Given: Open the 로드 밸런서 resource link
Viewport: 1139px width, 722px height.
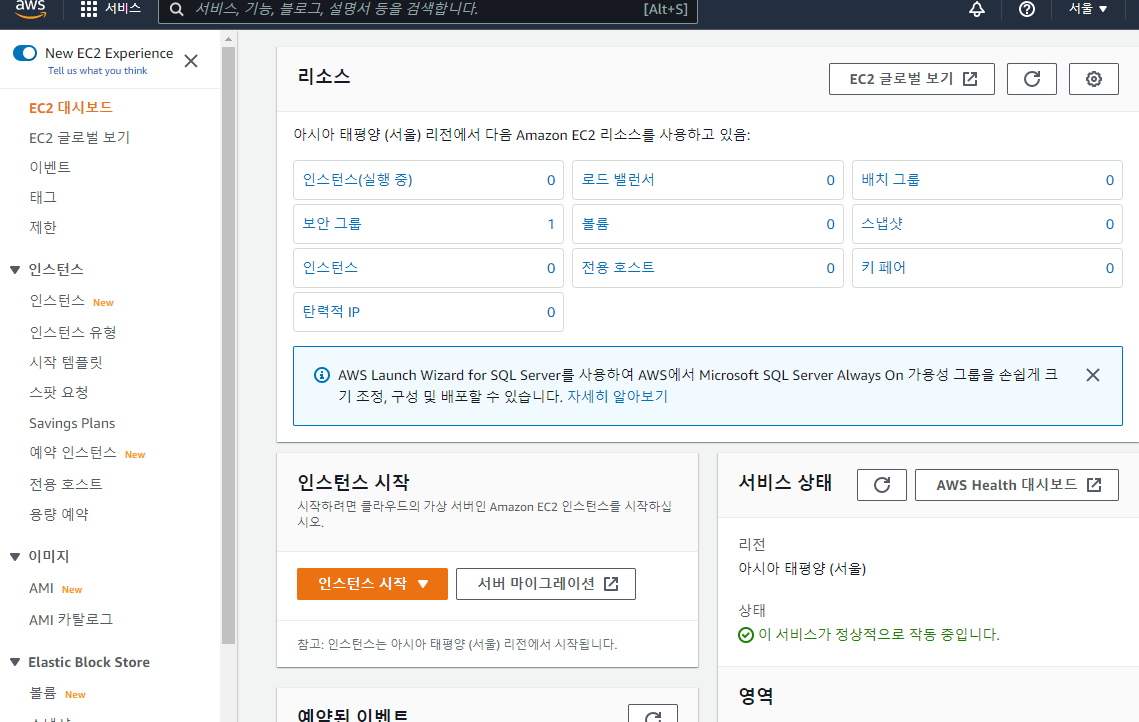Looking at the screenshot, I should click(618, 179).
